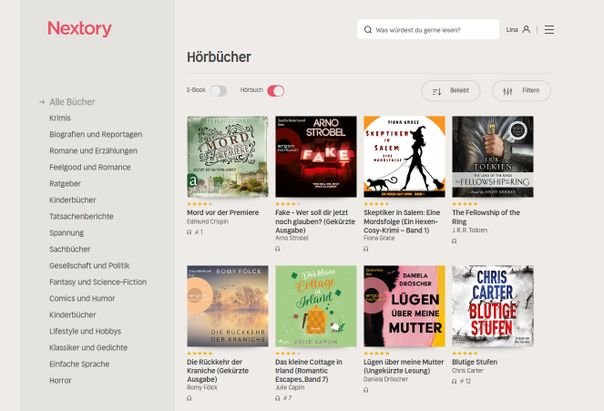Open author link Arno Strobel

tap(294, 238)
